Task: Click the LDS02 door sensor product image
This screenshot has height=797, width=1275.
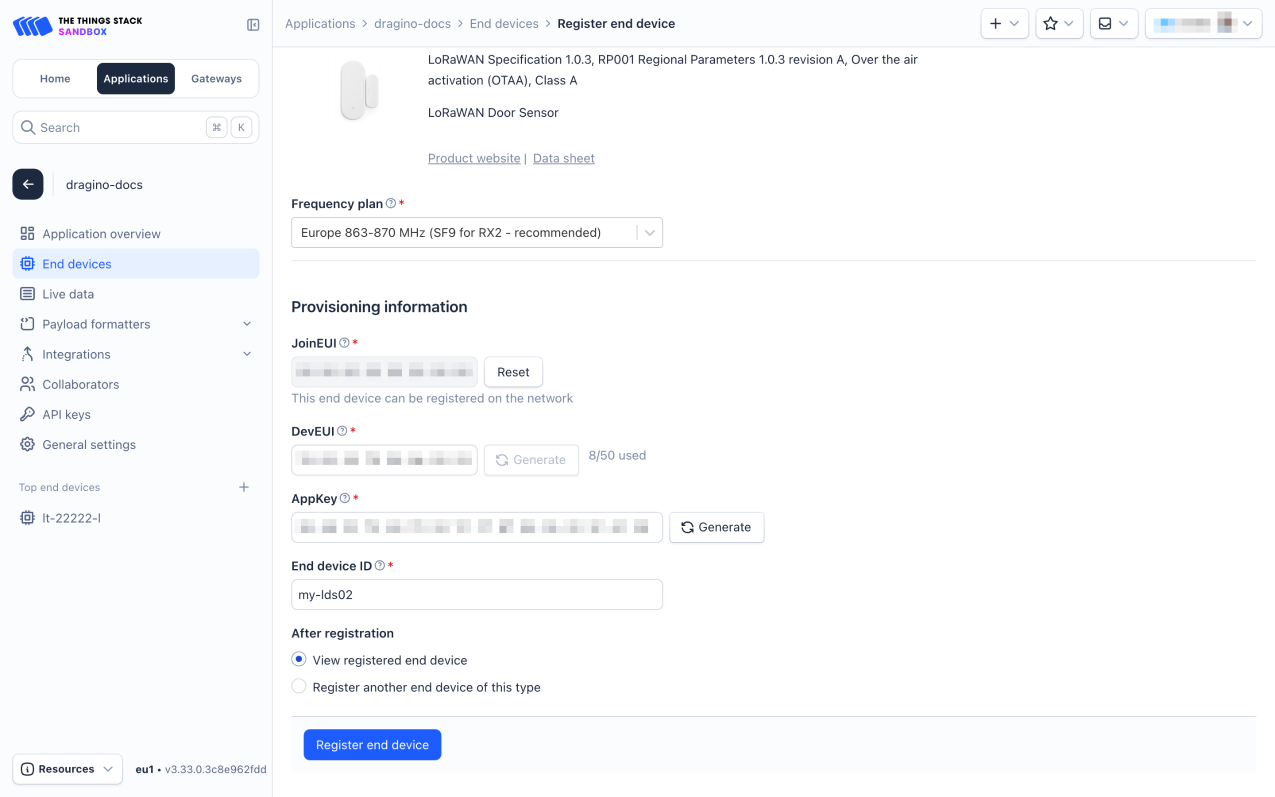Action: tap(358, 90)
